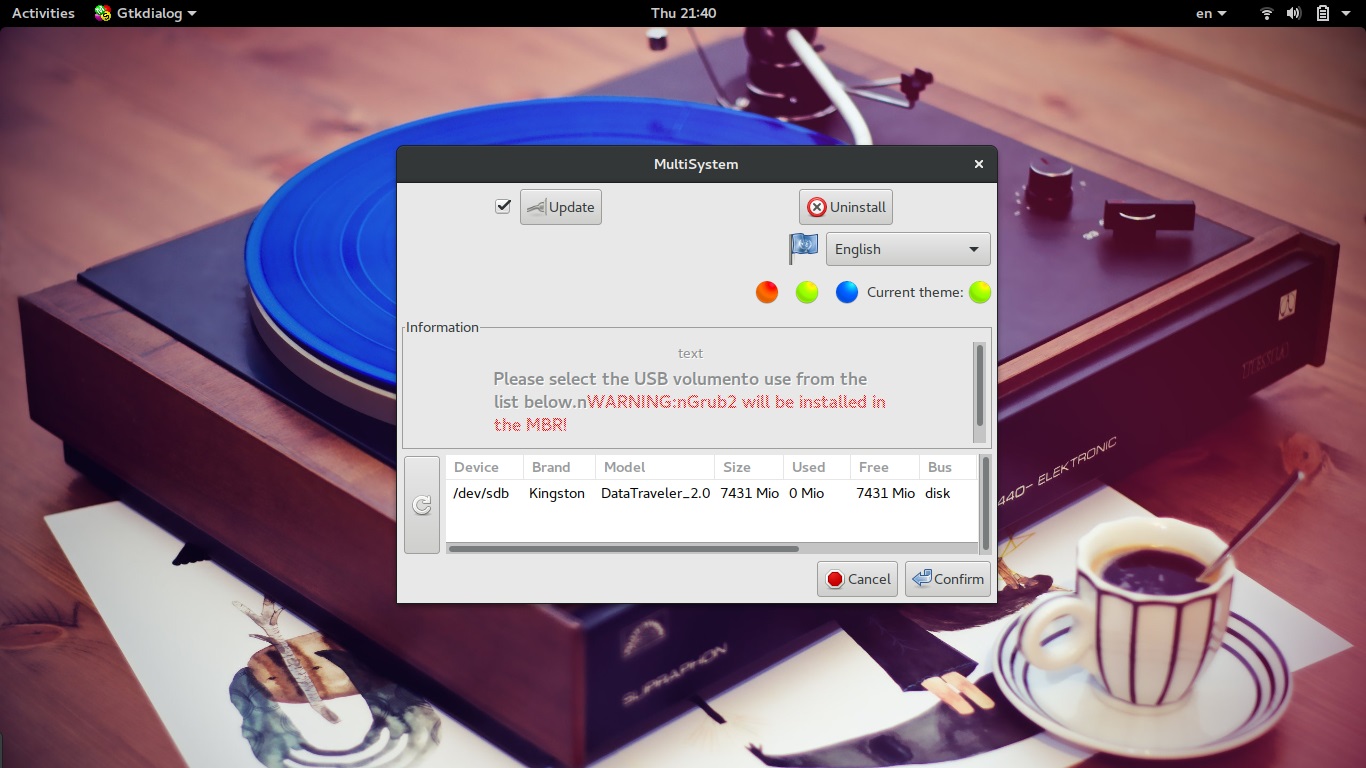Select the blue theme color ball
The height and width of the screenshot is (768, 1366).
click(847, 292)
